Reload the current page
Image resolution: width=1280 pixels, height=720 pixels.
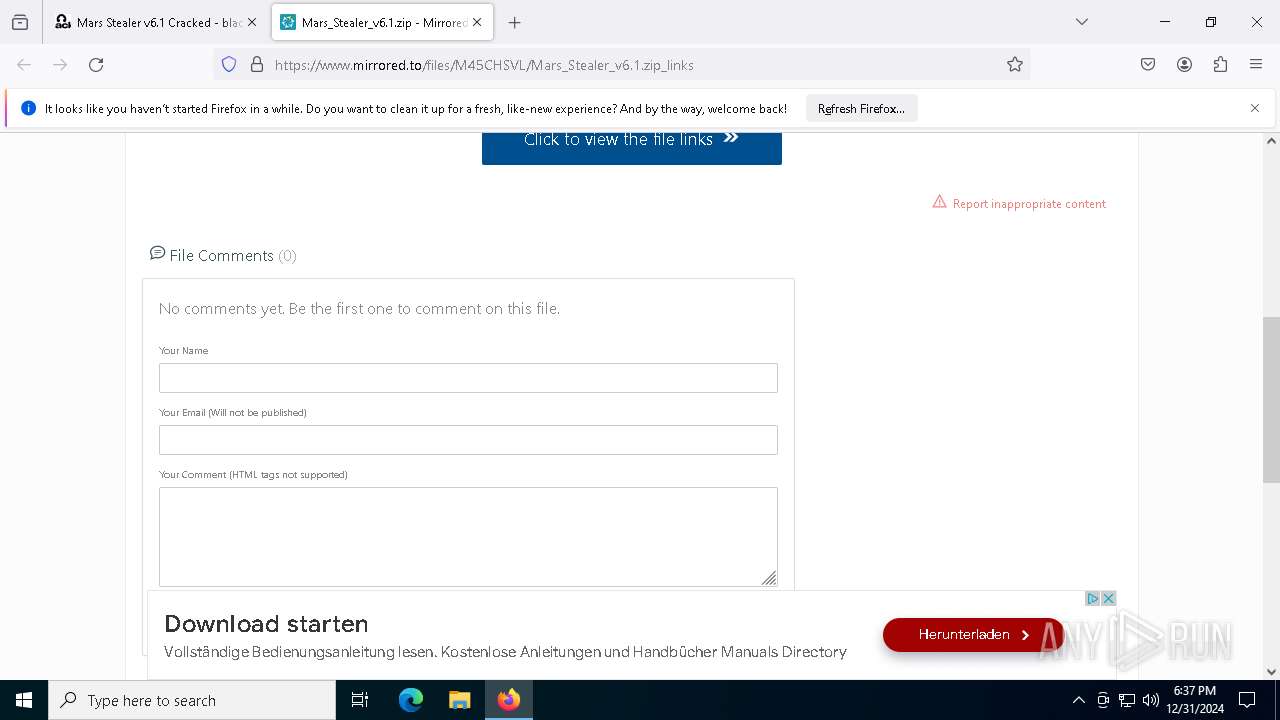(96, 65)
